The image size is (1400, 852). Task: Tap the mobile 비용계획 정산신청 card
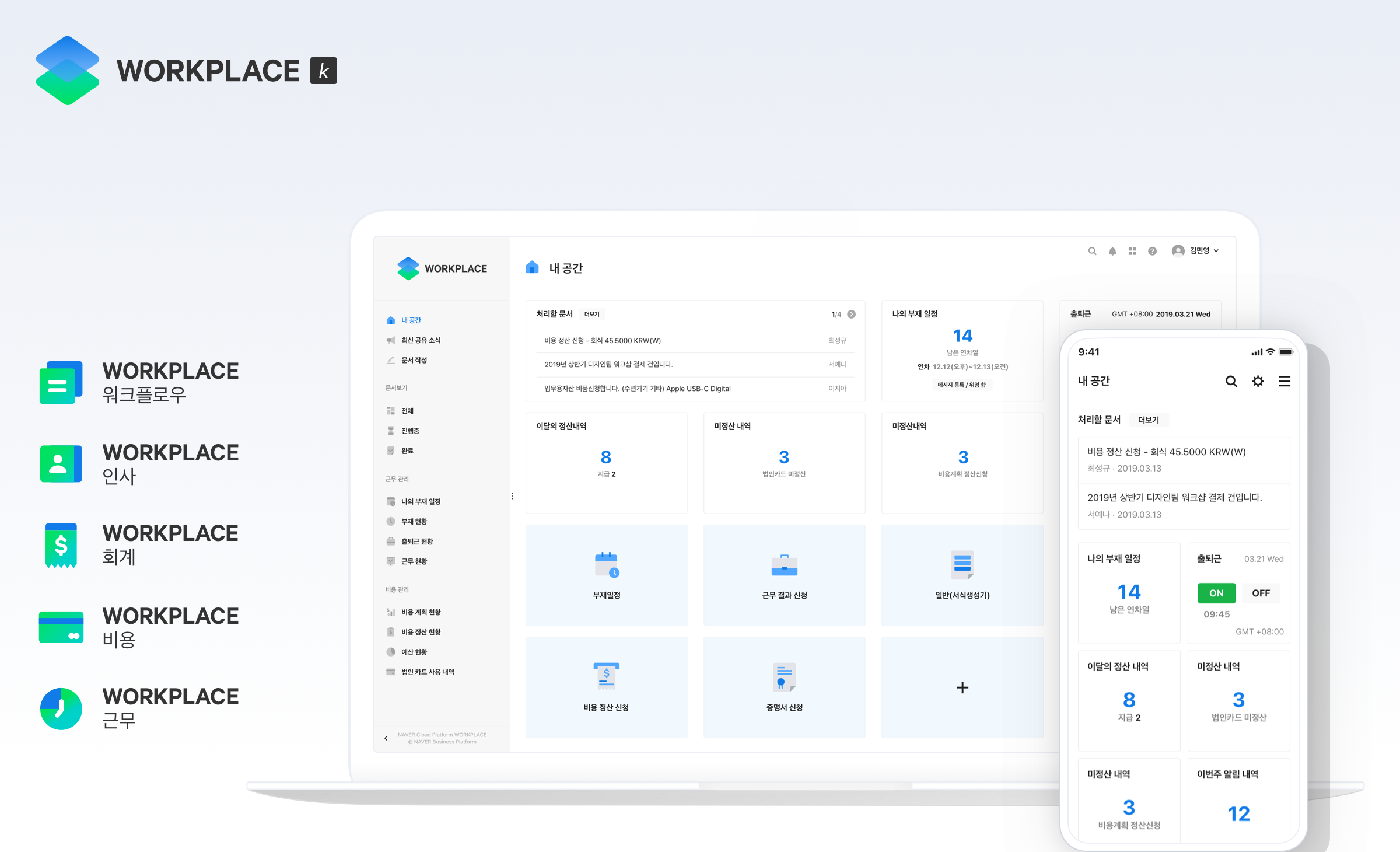coord(1129,801)
